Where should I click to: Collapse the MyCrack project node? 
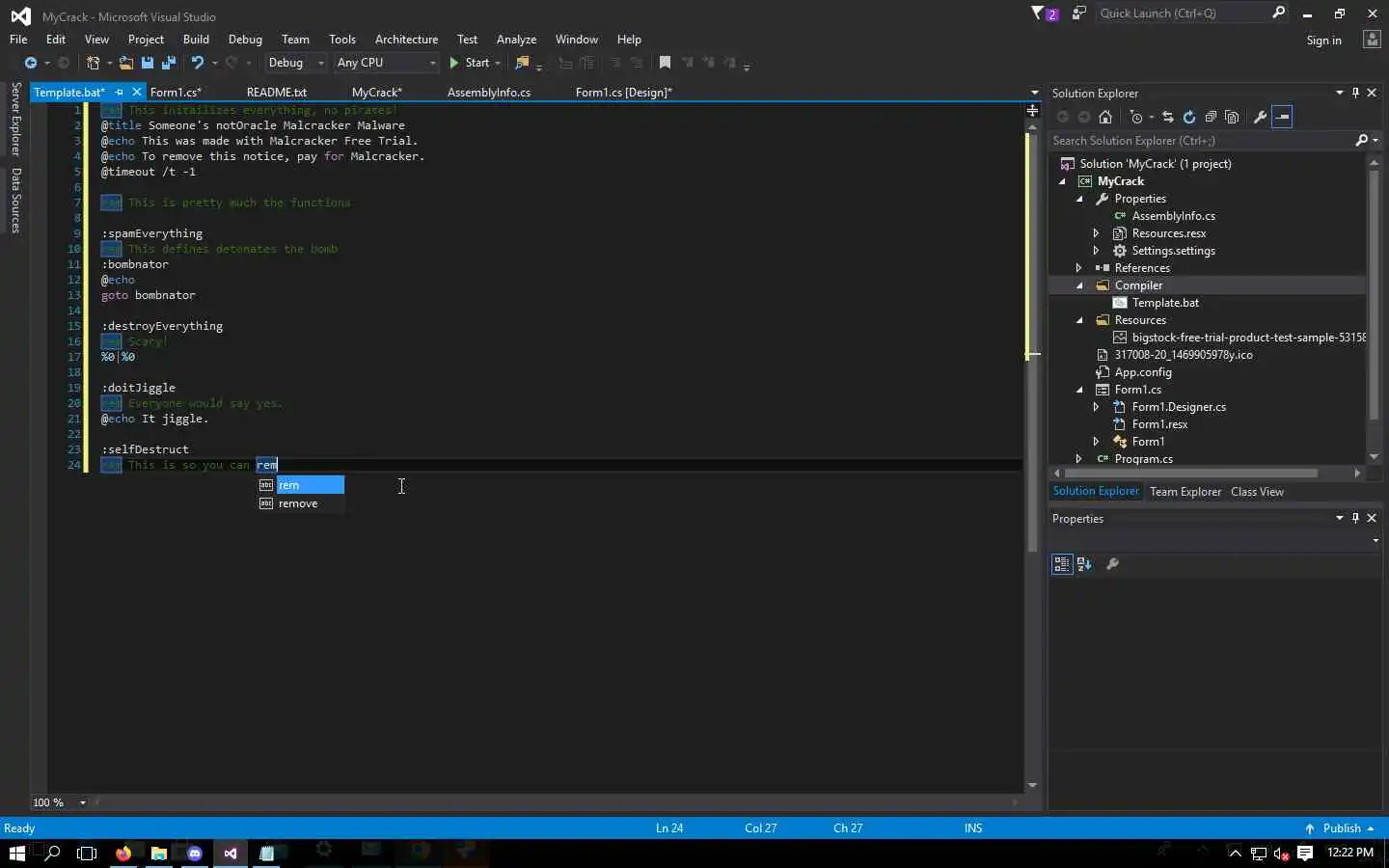(1063, 181)
